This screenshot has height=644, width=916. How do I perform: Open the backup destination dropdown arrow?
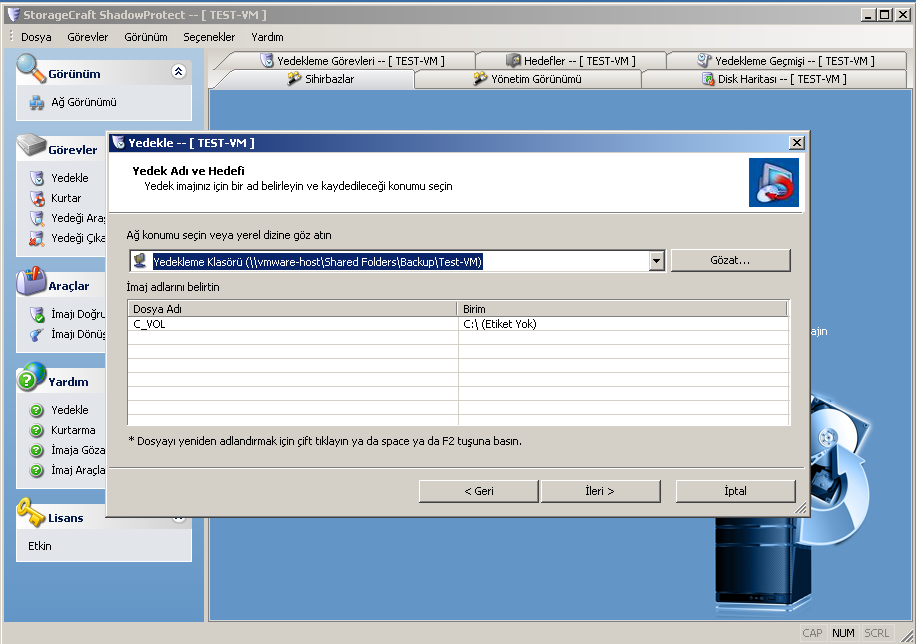tap(657, 261)
